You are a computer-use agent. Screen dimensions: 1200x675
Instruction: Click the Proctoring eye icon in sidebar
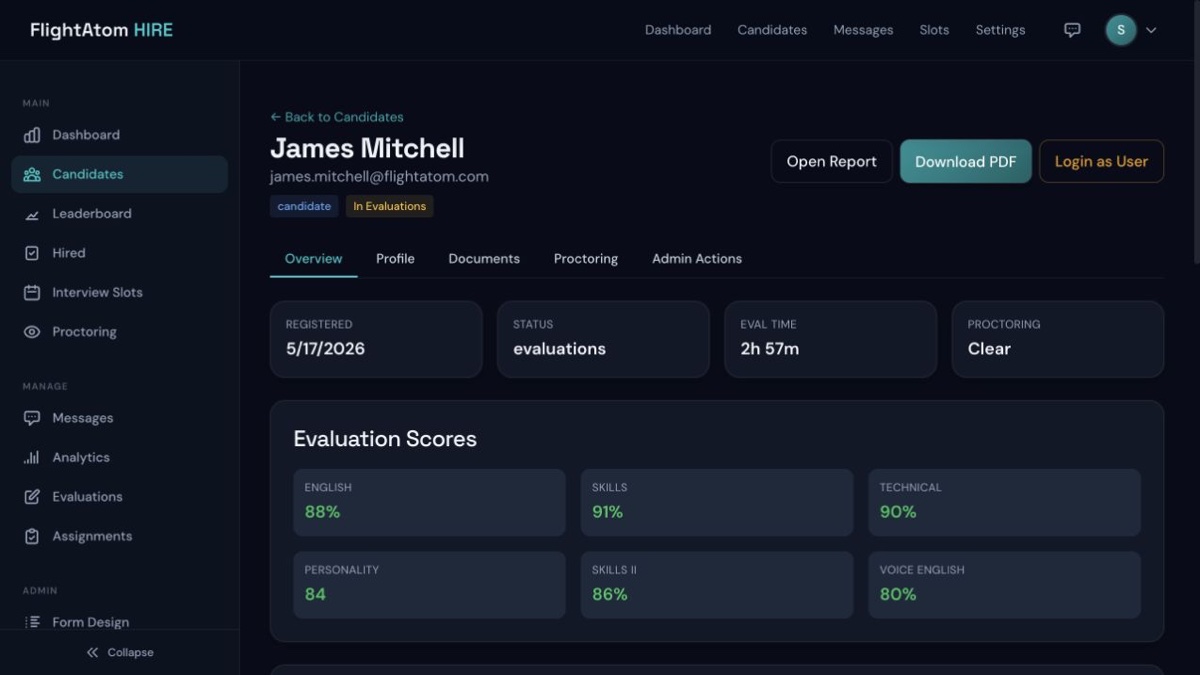(x=32, y=332)
